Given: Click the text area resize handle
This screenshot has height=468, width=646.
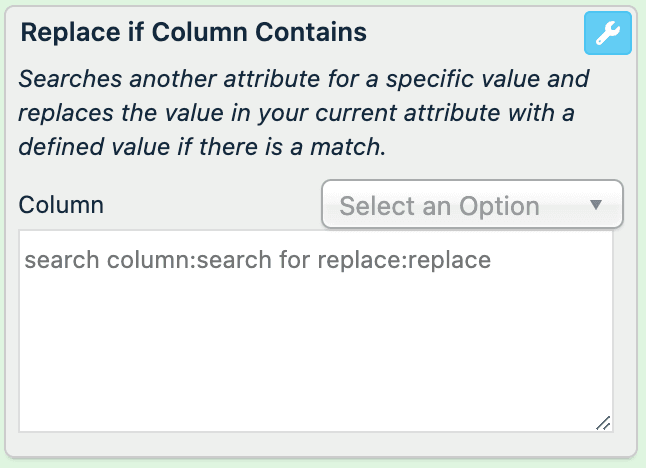Looking at the screenshot, I should click(603, 423).
